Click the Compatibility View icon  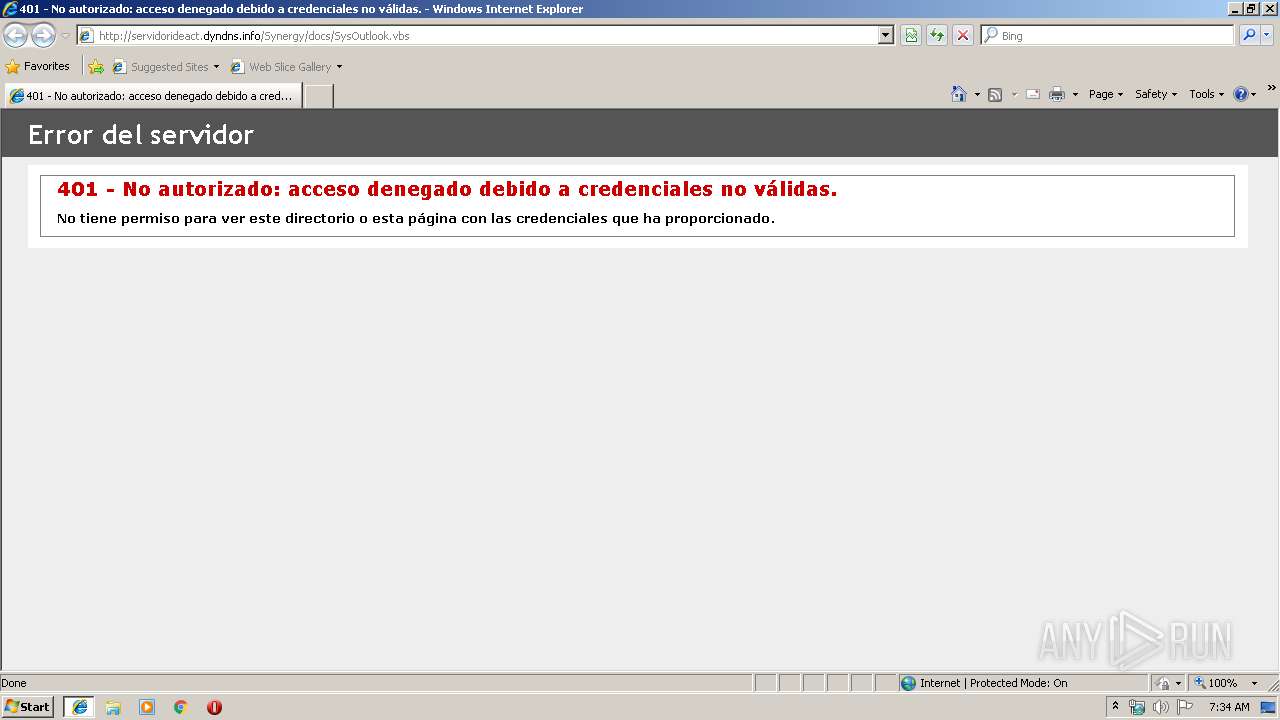911,35
